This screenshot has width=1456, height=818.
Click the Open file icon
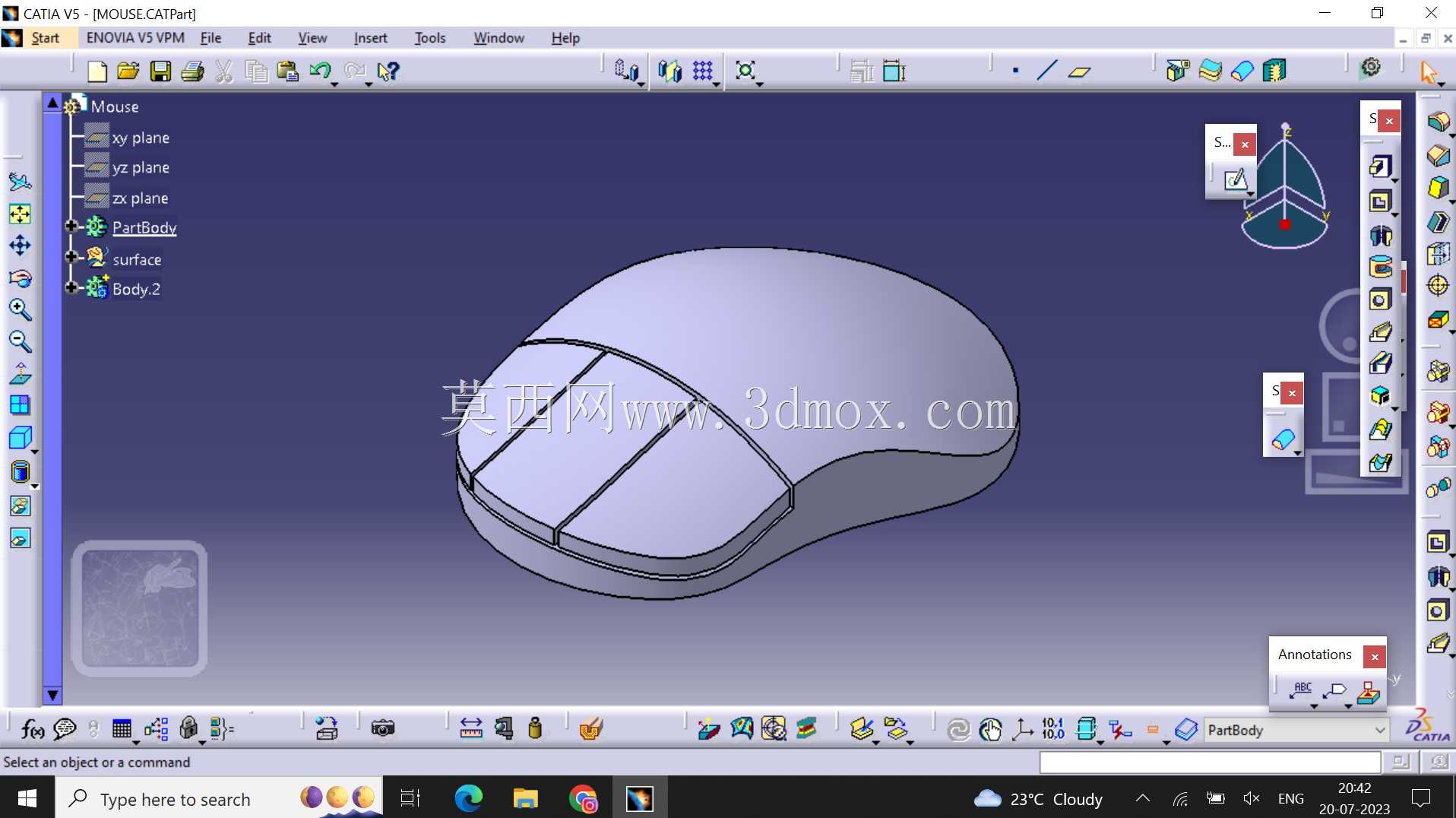128,71
